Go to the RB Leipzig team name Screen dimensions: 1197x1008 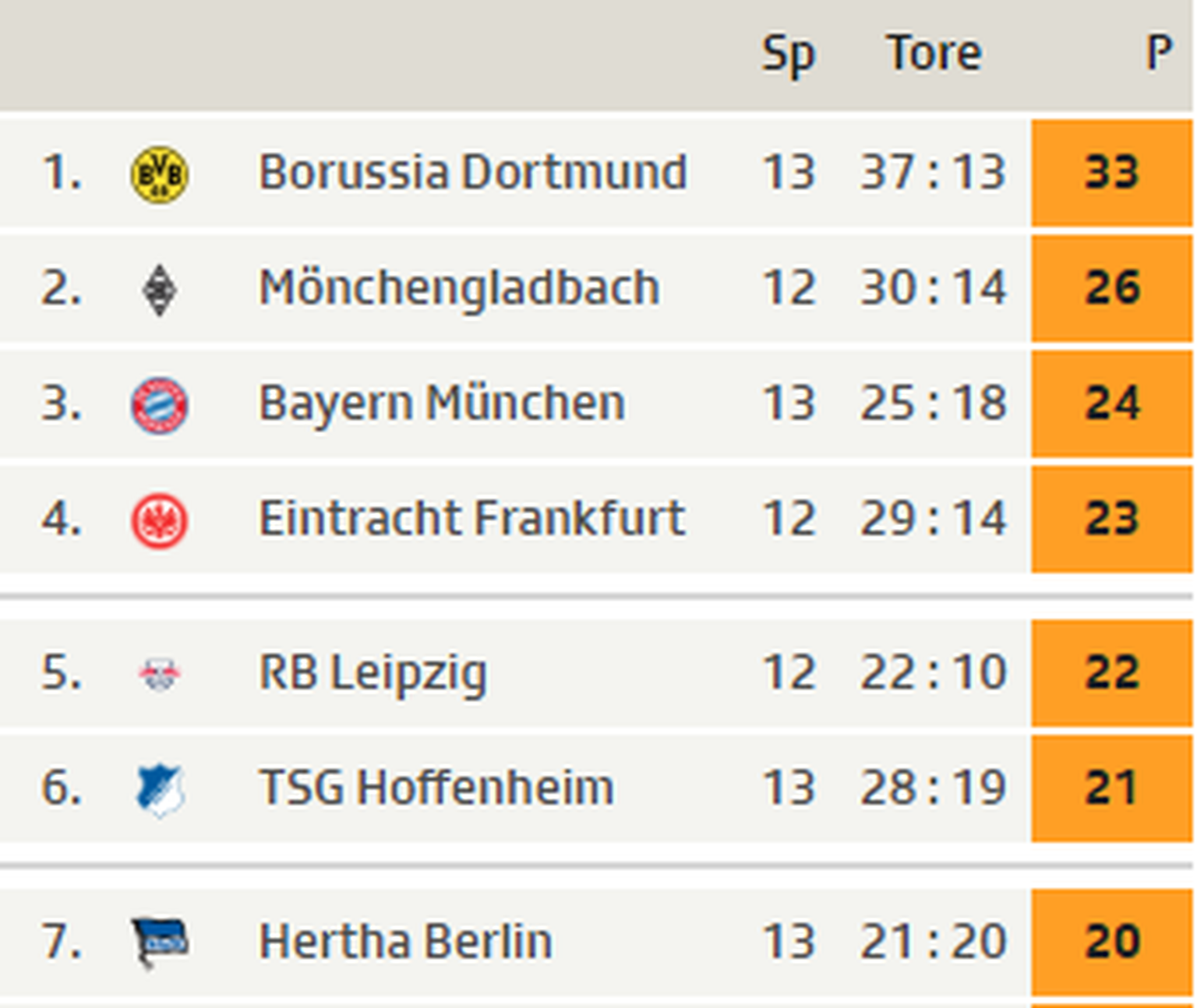coord(373,672)
